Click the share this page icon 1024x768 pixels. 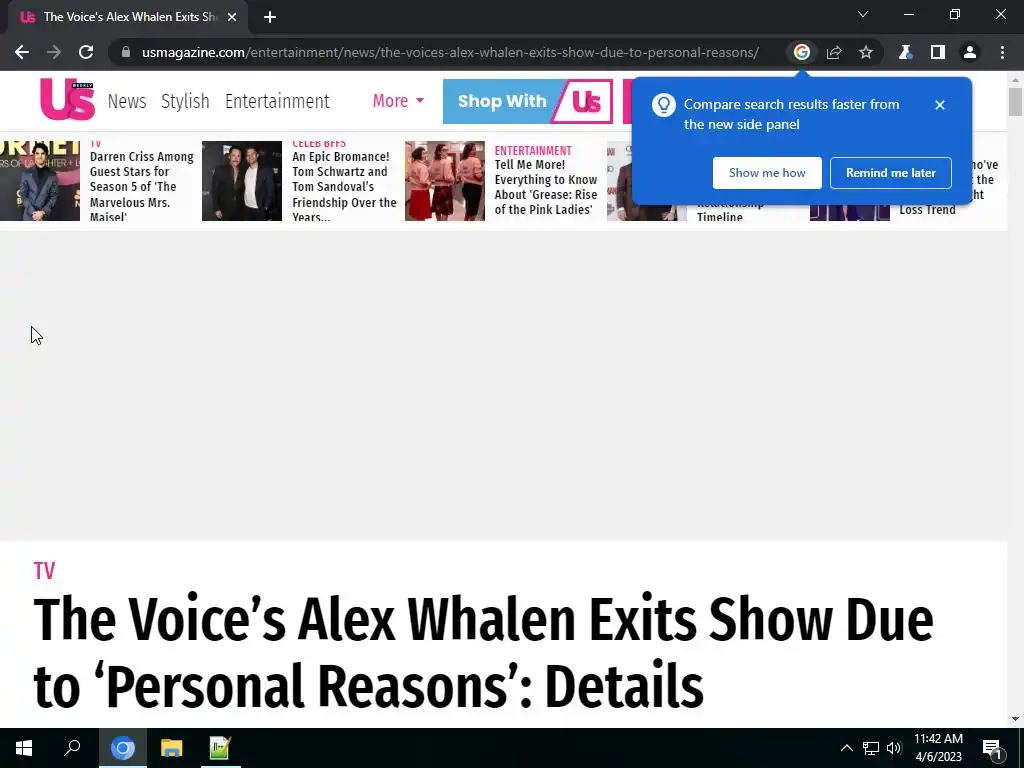point(834,52)
